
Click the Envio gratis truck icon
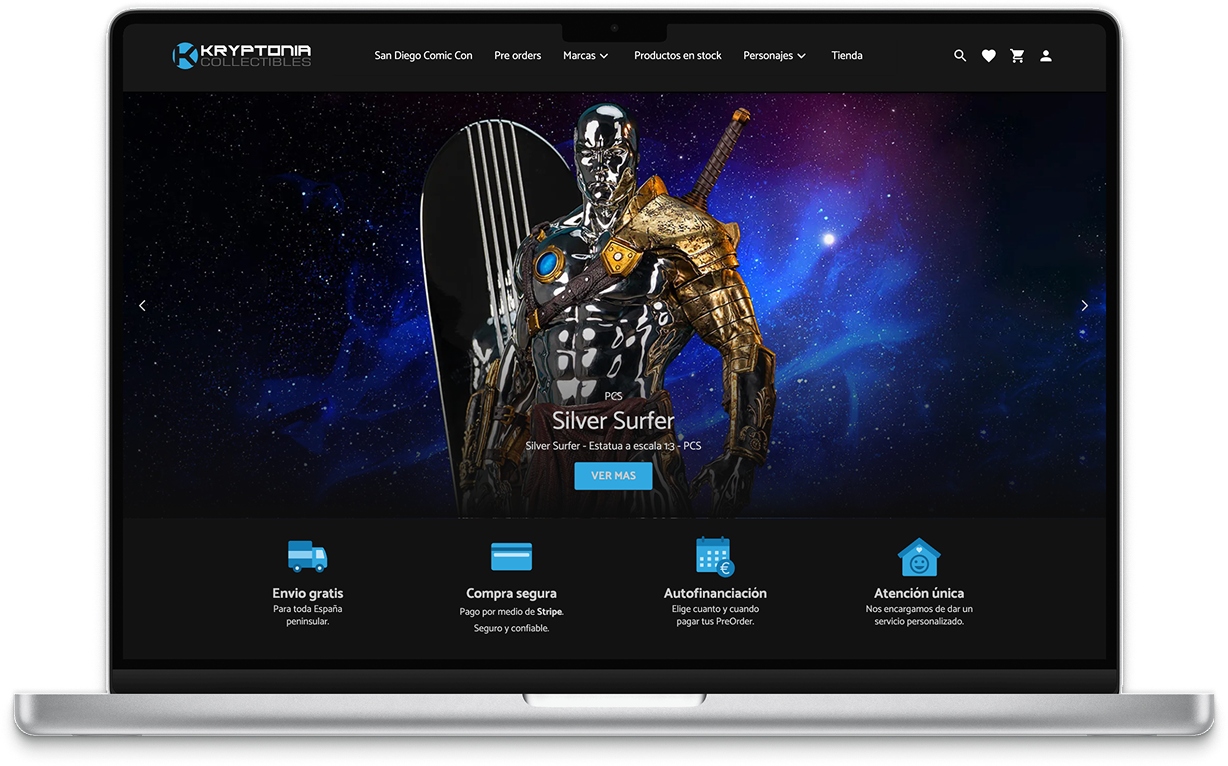(x=307, y=555)
